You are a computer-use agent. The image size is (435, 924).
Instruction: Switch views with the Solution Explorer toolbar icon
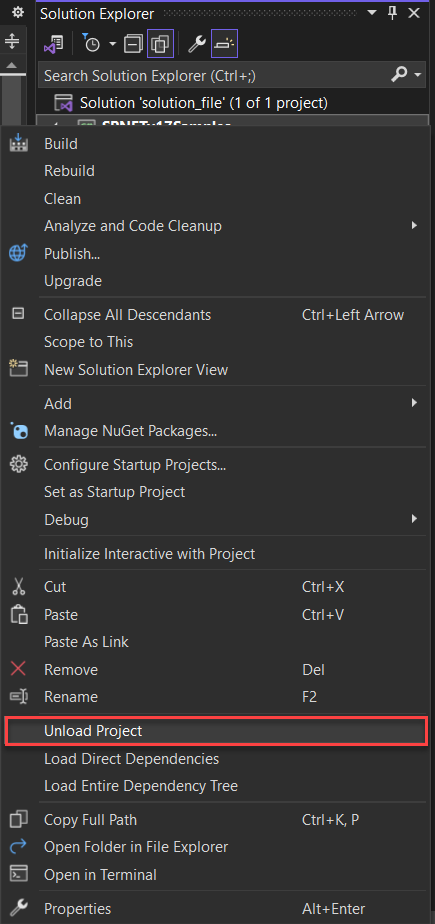point(54,44)
